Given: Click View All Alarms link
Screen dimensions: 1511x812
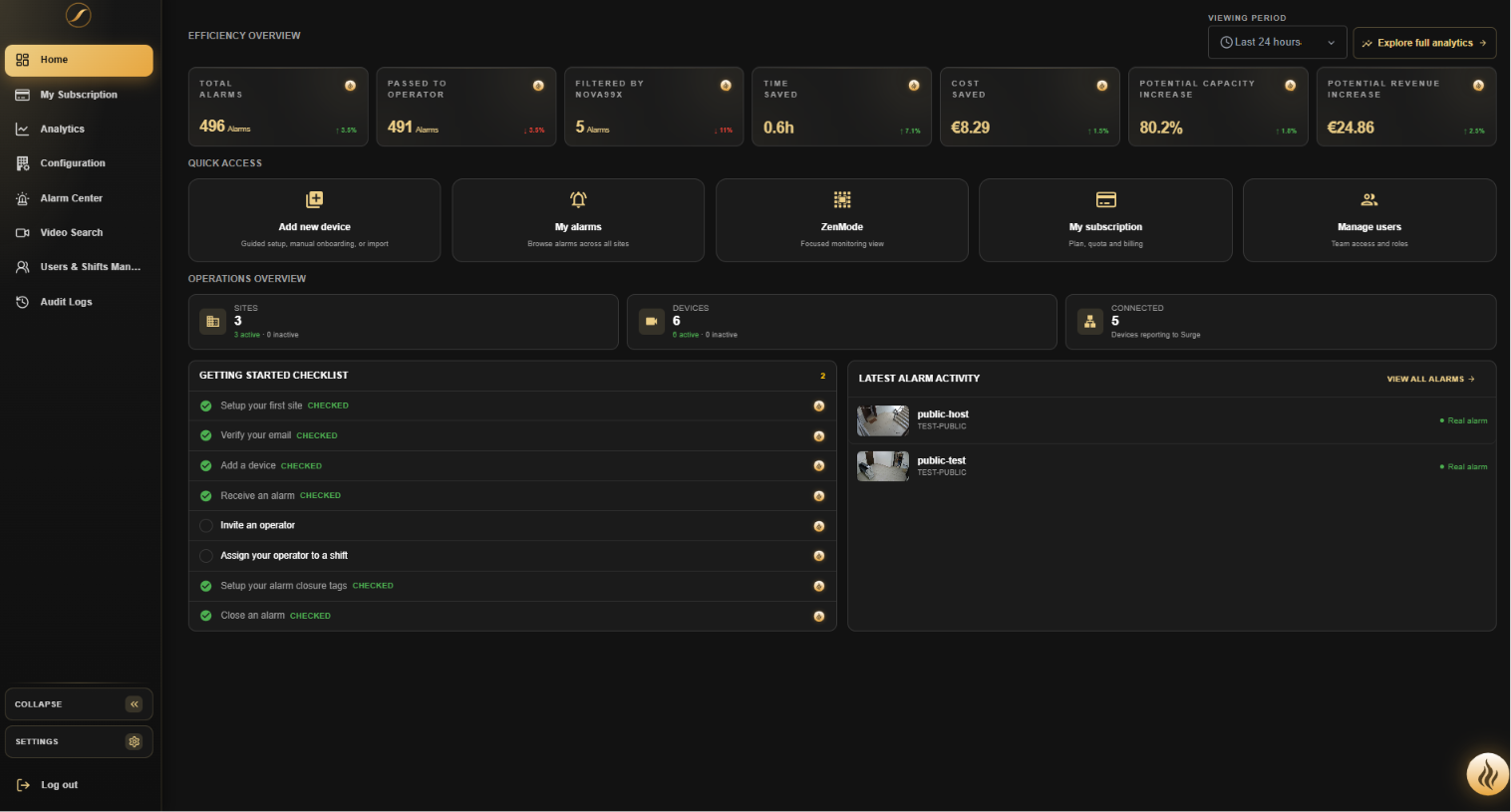Looking at the screenshot, I should 1430,379.
